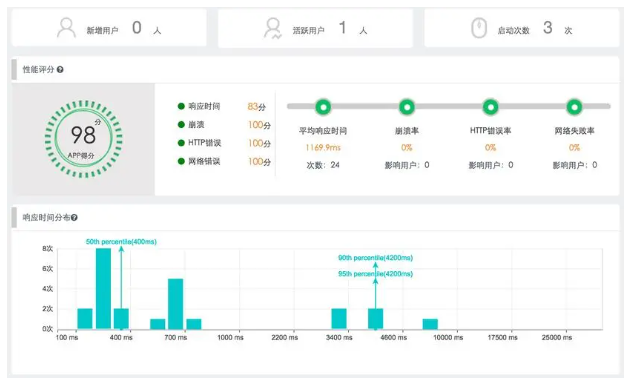Select the HTTP错误率 green node on track

[491, 107]
